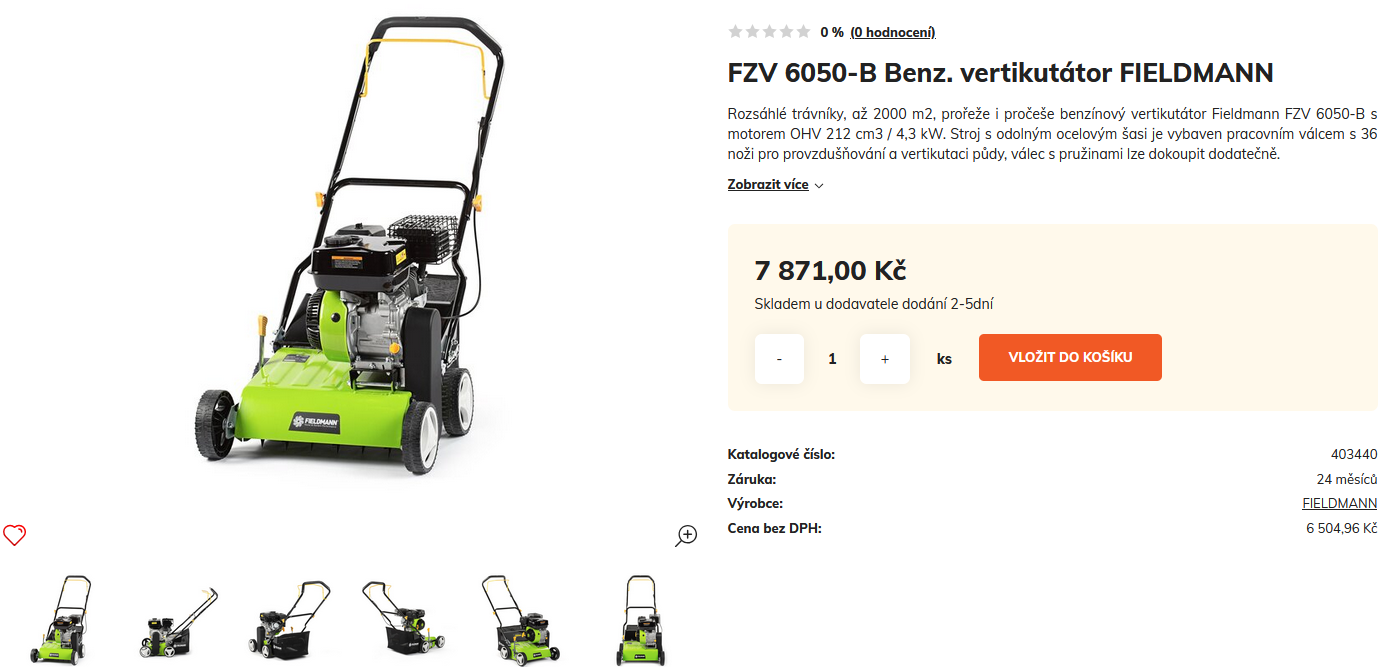1381x667 pixels.
Task: Open the (0 hodnocení) reviews link
Action: coord(893,32)
